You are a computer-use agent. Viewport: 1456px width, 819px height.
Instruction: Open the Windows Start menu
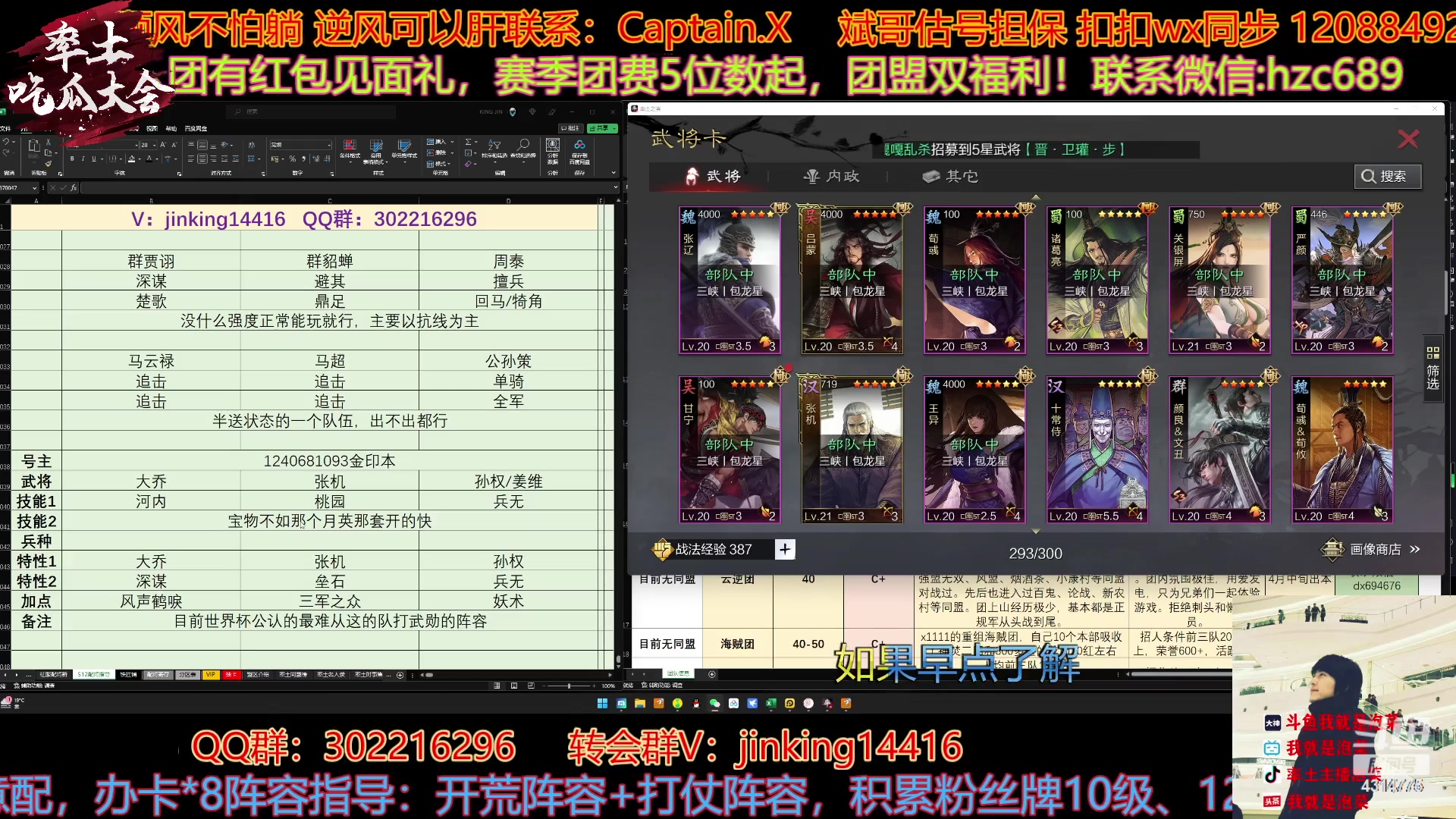[602, 703]
